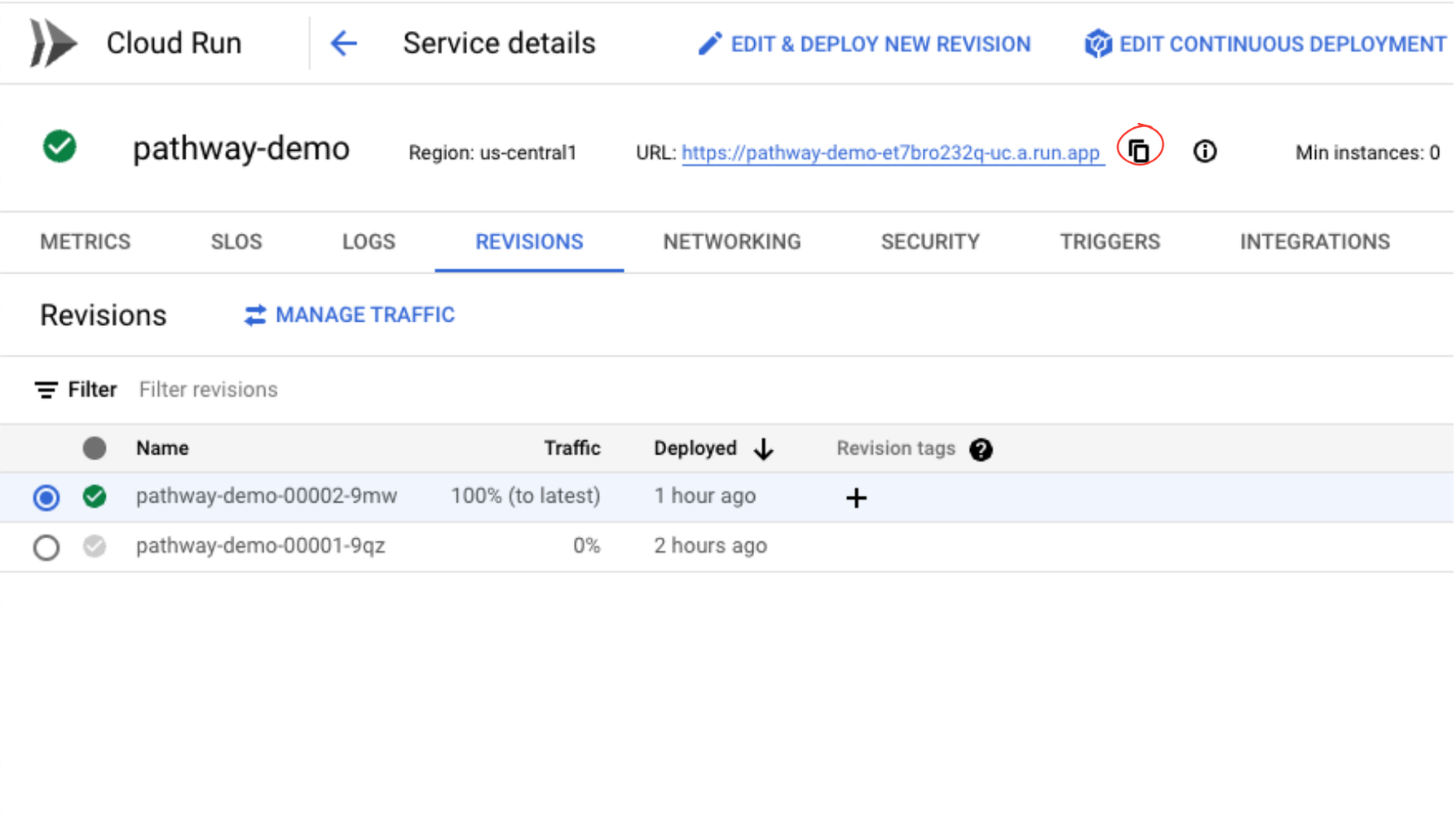Add a revision tag with the plus icon
The height and width of the screenshot is (820, 1456).
click(856, 498)
